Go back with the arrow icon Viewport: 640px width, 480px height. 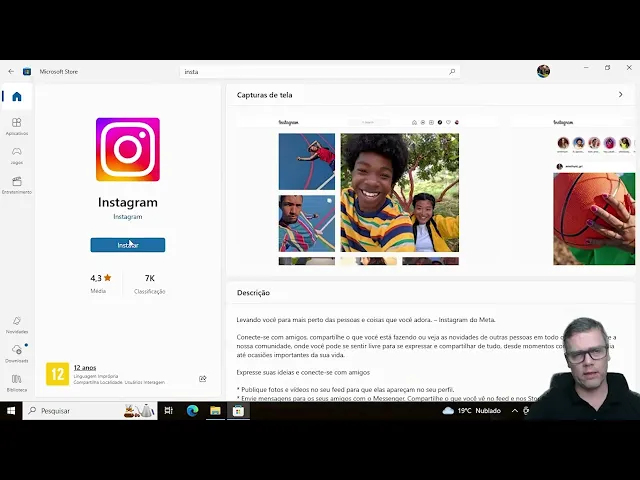pyautogui.click(x=11, y=71)
